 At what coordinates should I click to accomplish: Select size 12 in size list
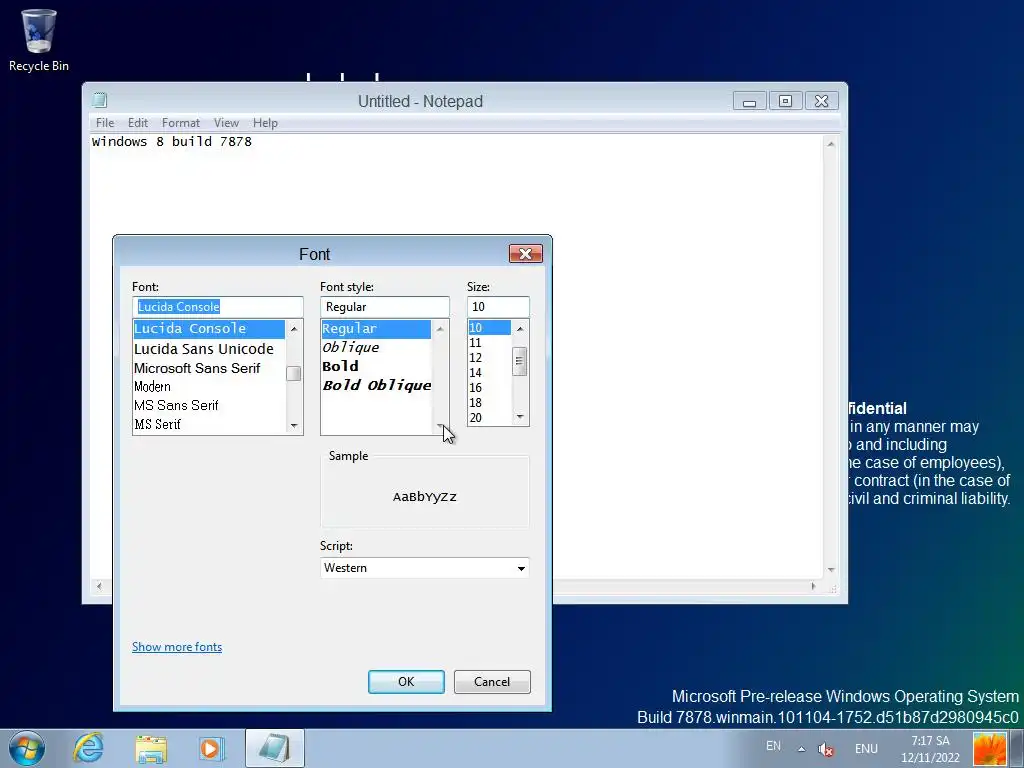(x=489, y=358)
